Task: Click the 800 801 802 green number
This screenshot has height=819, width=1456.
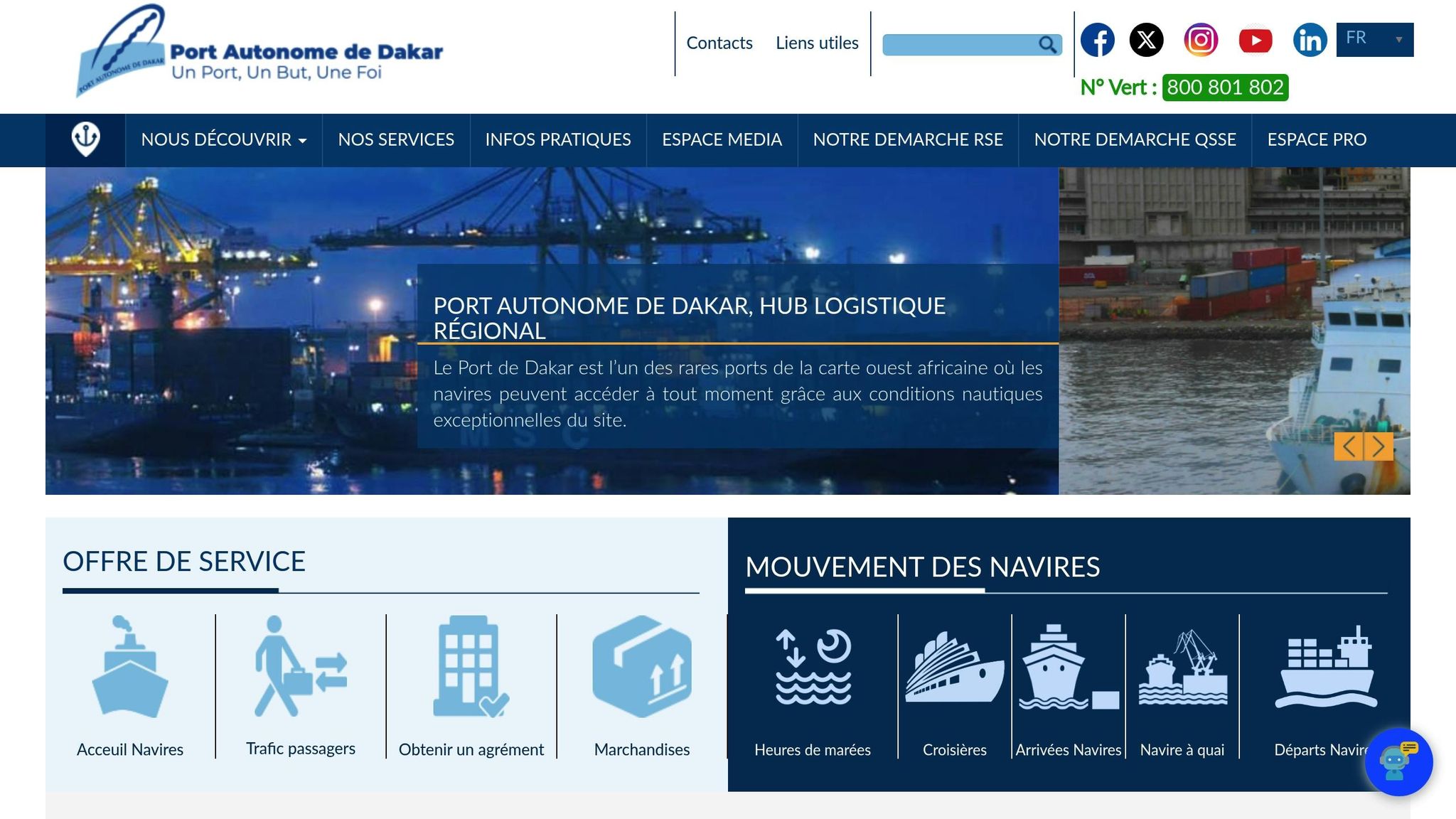Action: click(1225, 87)
